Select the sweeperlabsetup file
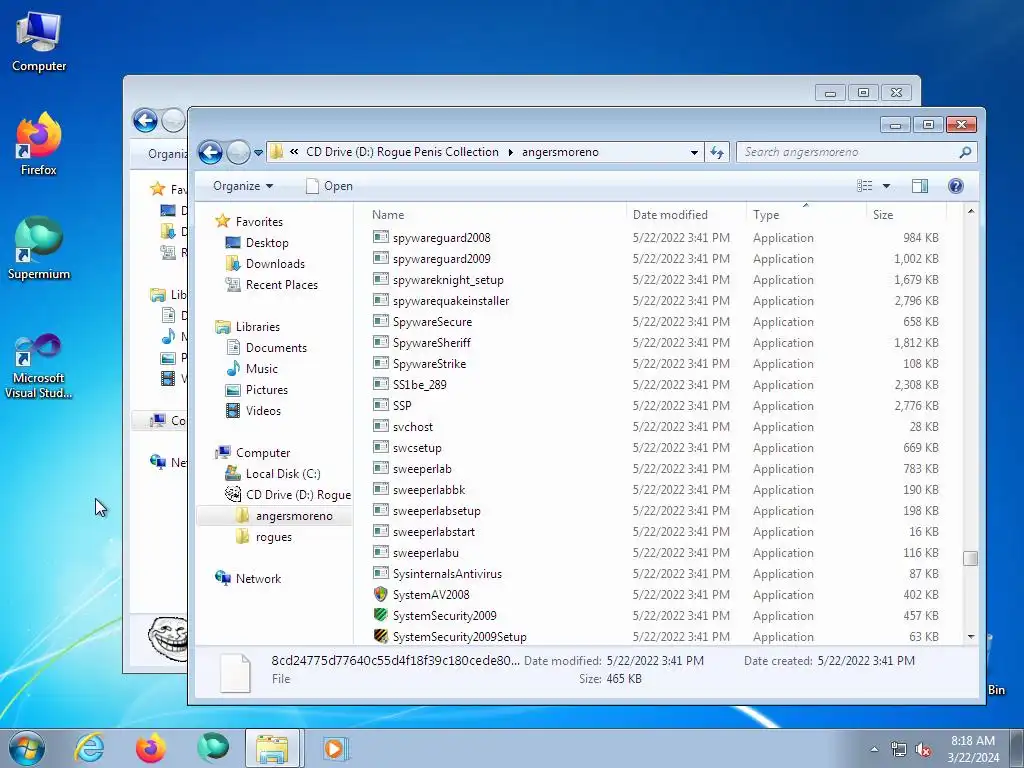The width and height of the screenshot is (1024, 768). pyautogui.click(x=436, y=511)
